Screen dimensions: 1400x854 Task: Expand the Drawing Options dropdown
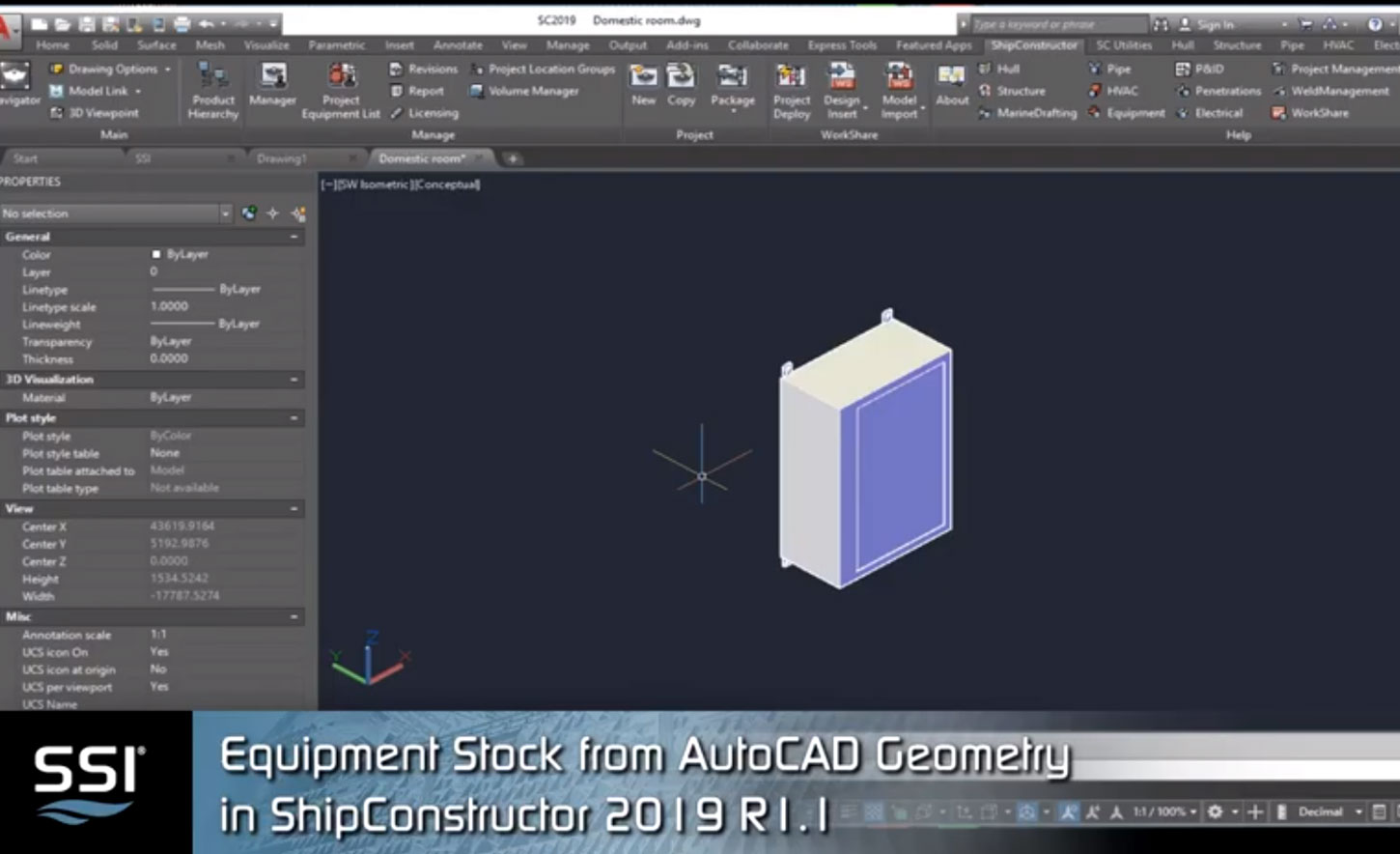tap(167, 69)
